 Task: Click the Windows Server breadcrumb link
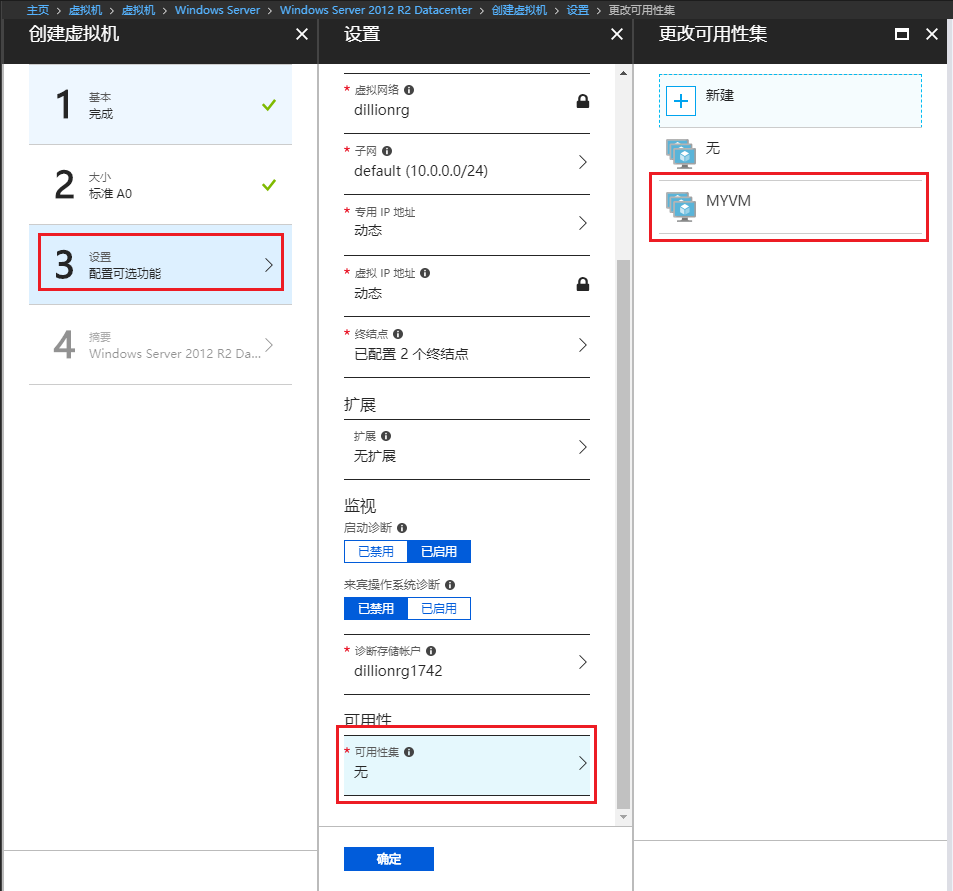pyautogui.click(x=217, y=10)
